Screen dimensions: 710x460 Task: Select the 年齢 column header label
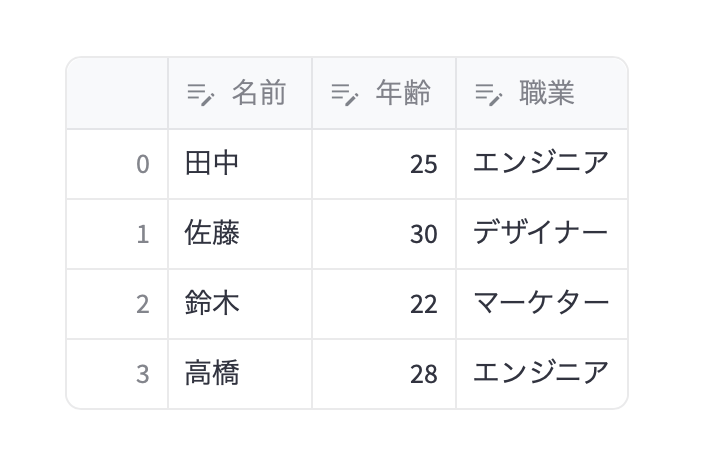[403, 94]
